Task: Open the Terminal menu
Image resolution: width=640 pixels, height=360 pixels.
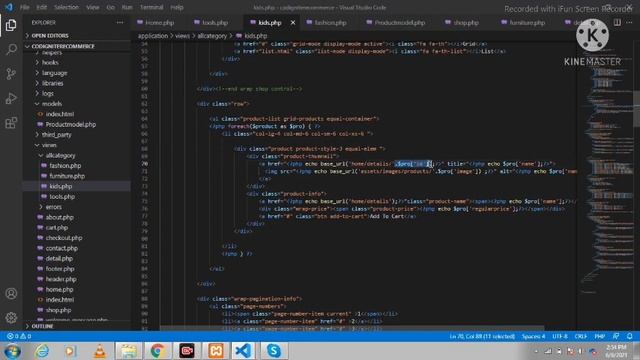Action: click(x=151, y=7)
